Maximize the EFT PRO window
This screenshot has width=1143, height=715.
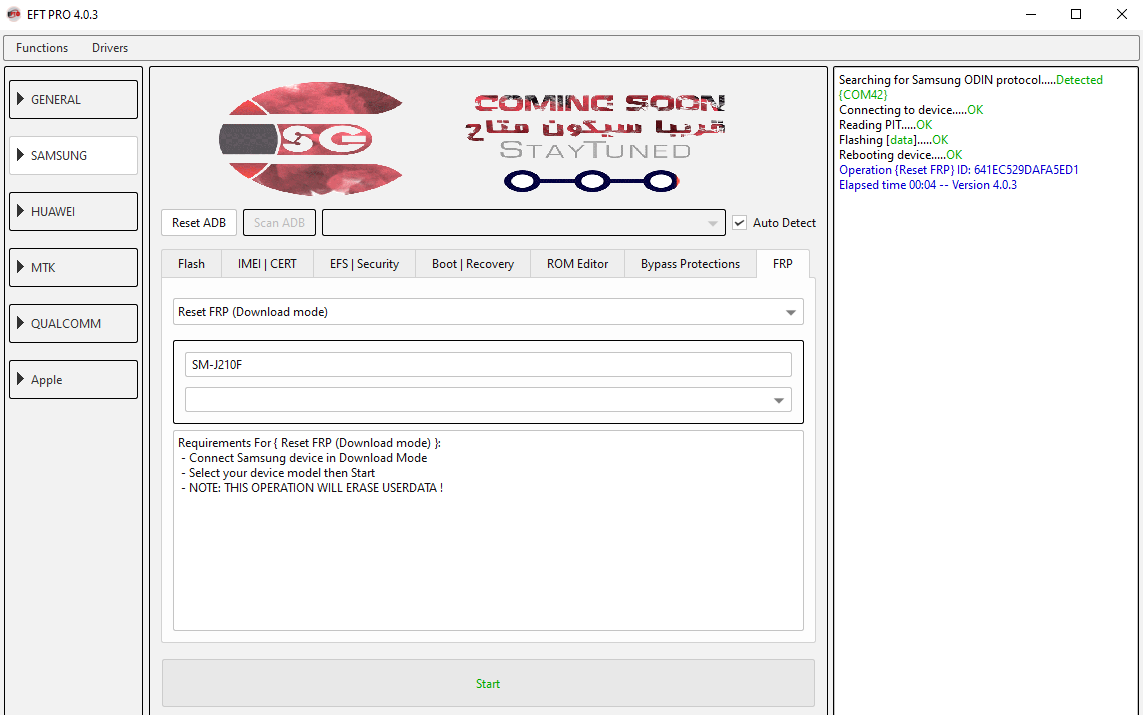coord(1076,15)
